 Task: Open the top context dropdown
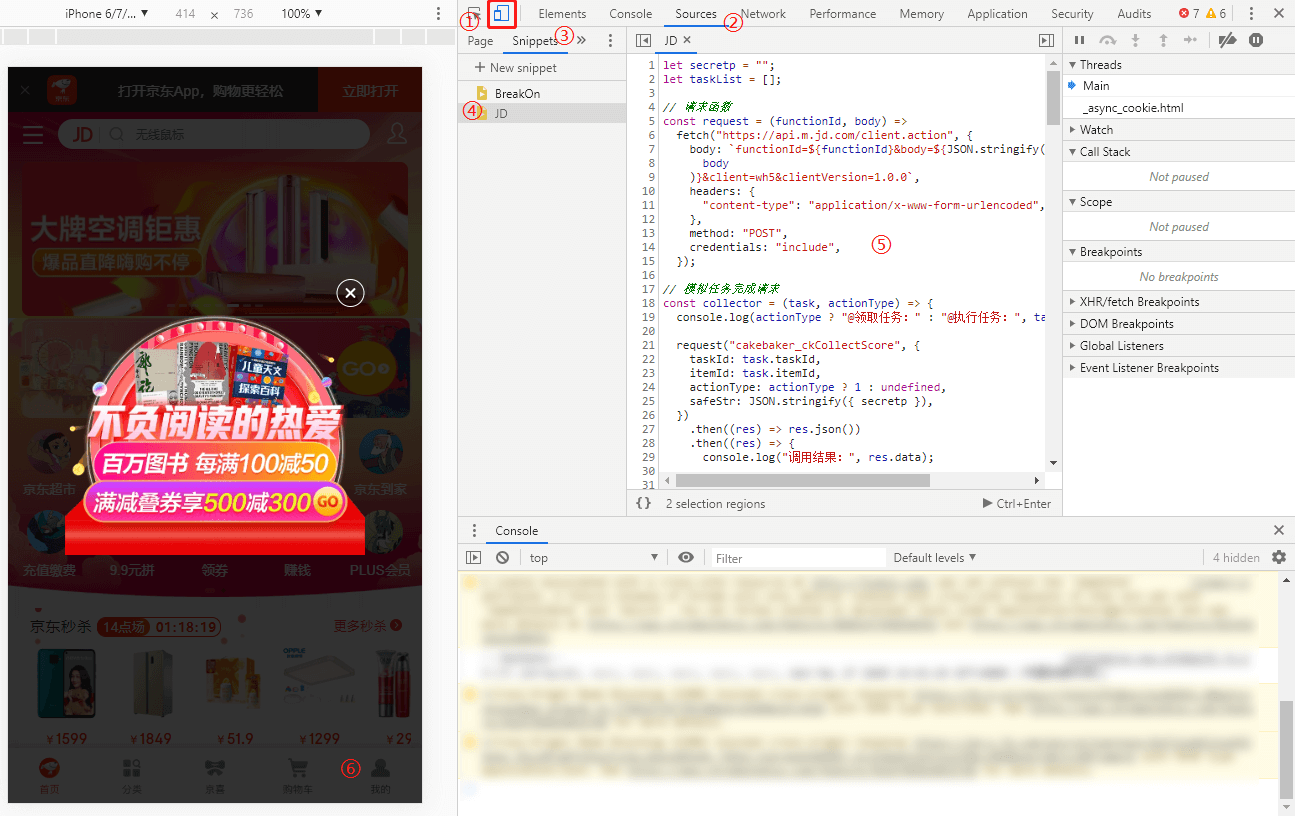594,558
